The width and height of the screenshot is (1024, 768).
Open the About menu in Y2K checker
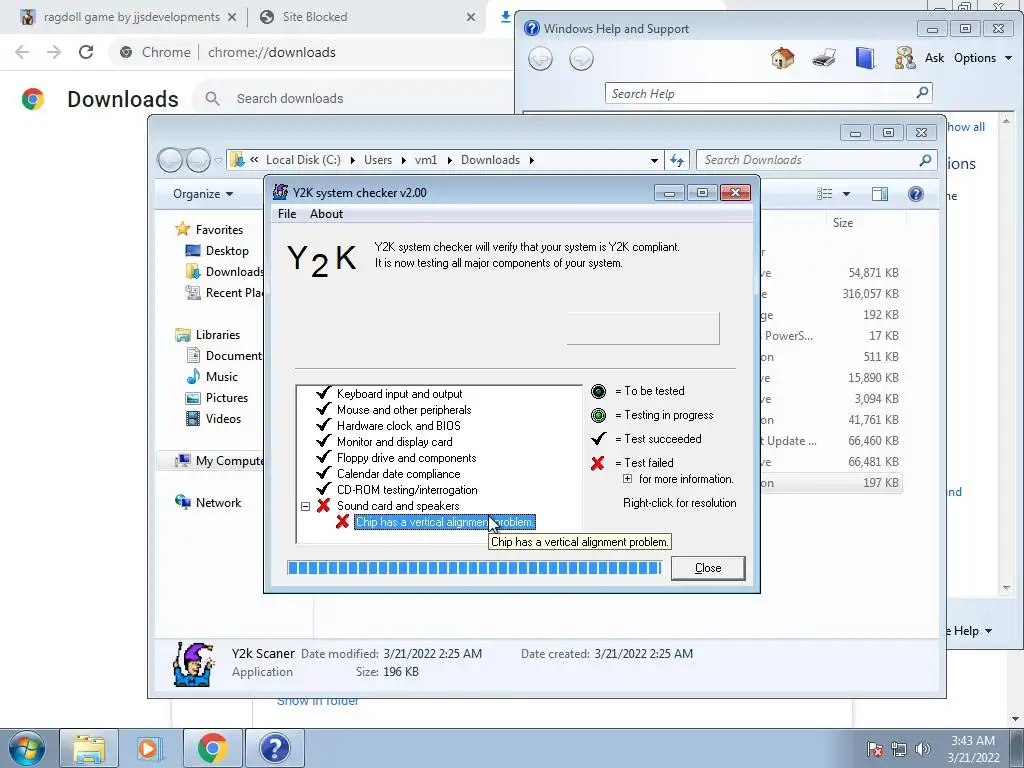326,214
